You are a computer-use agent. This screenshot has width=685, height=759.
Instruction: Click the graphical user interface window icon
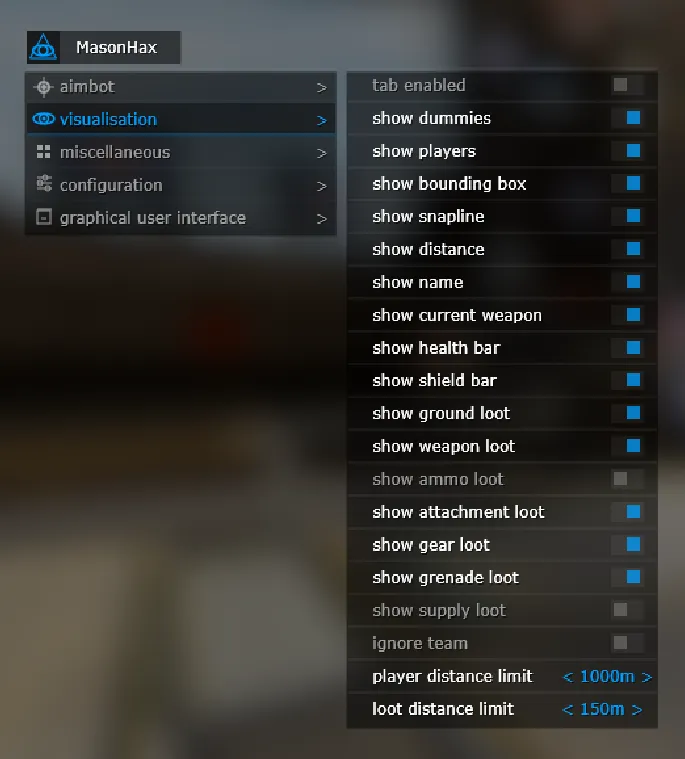coord(44,217)
